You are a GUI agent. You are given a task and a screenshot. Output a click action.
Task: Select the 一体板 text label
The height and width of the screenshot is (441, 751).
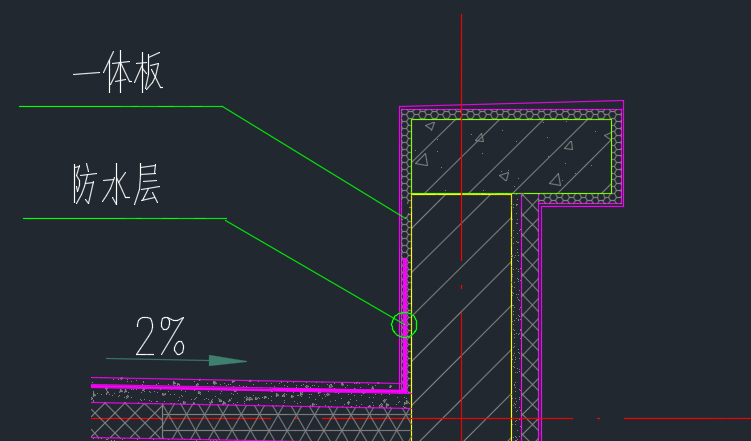[118, 72]
